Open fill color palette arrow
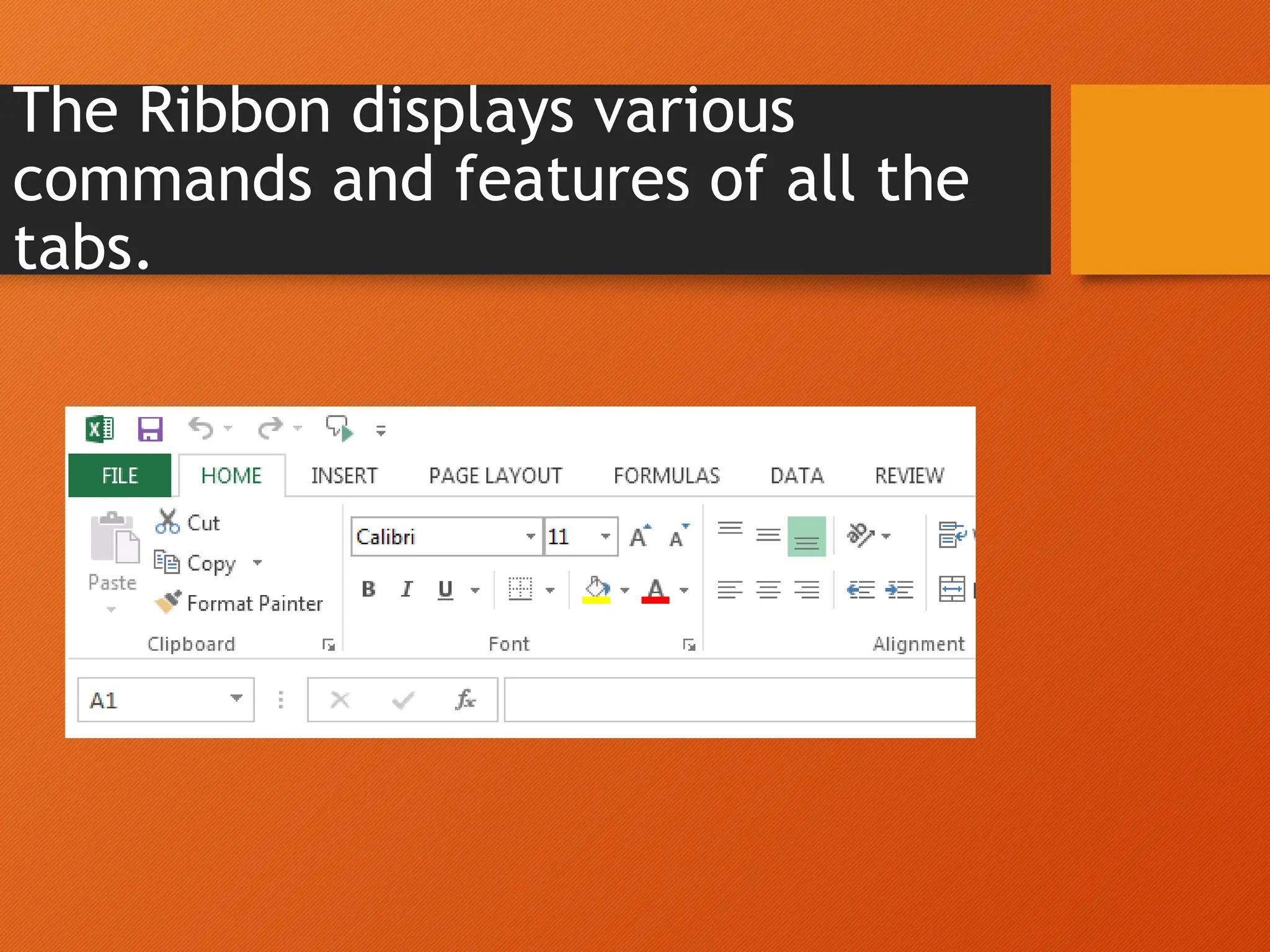This screenshot has width=1270, height=952. (624, 590)
